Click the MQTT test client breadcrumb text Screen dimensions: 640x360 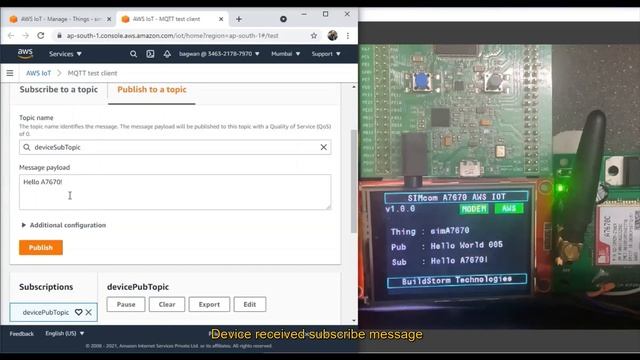[x=92, y=73]
